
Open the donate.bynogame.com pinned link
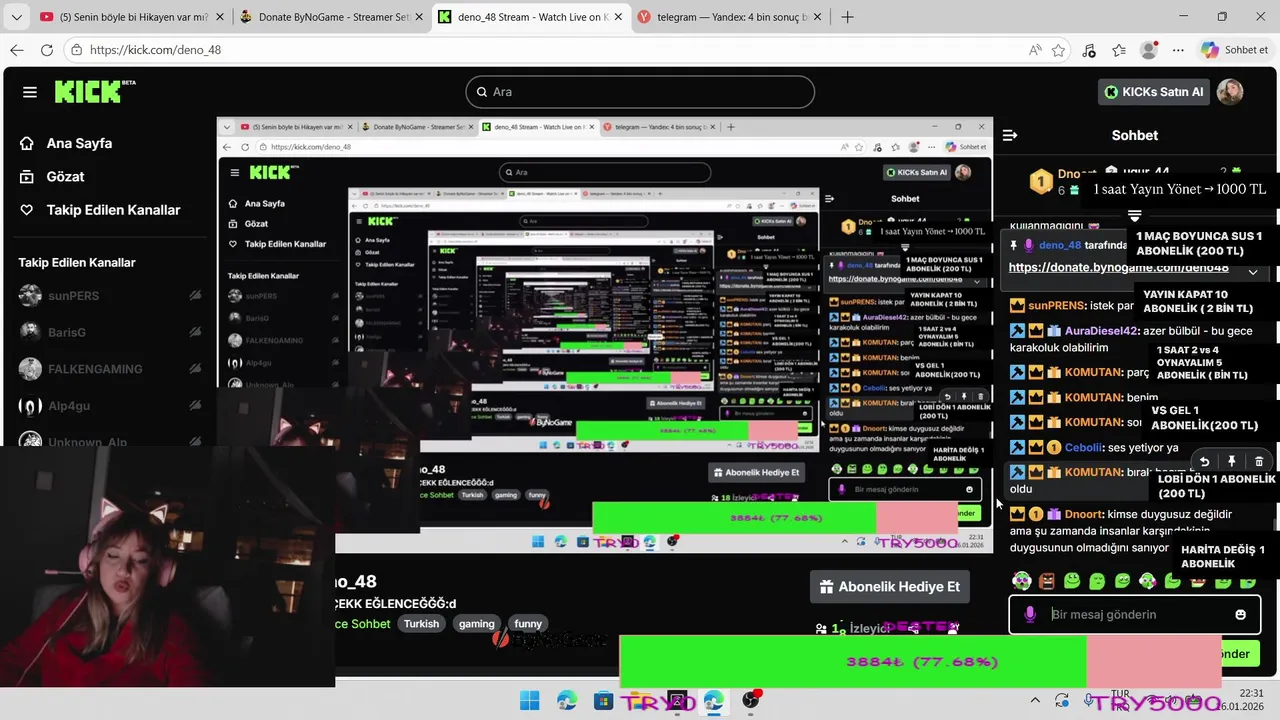point(1118,267)
